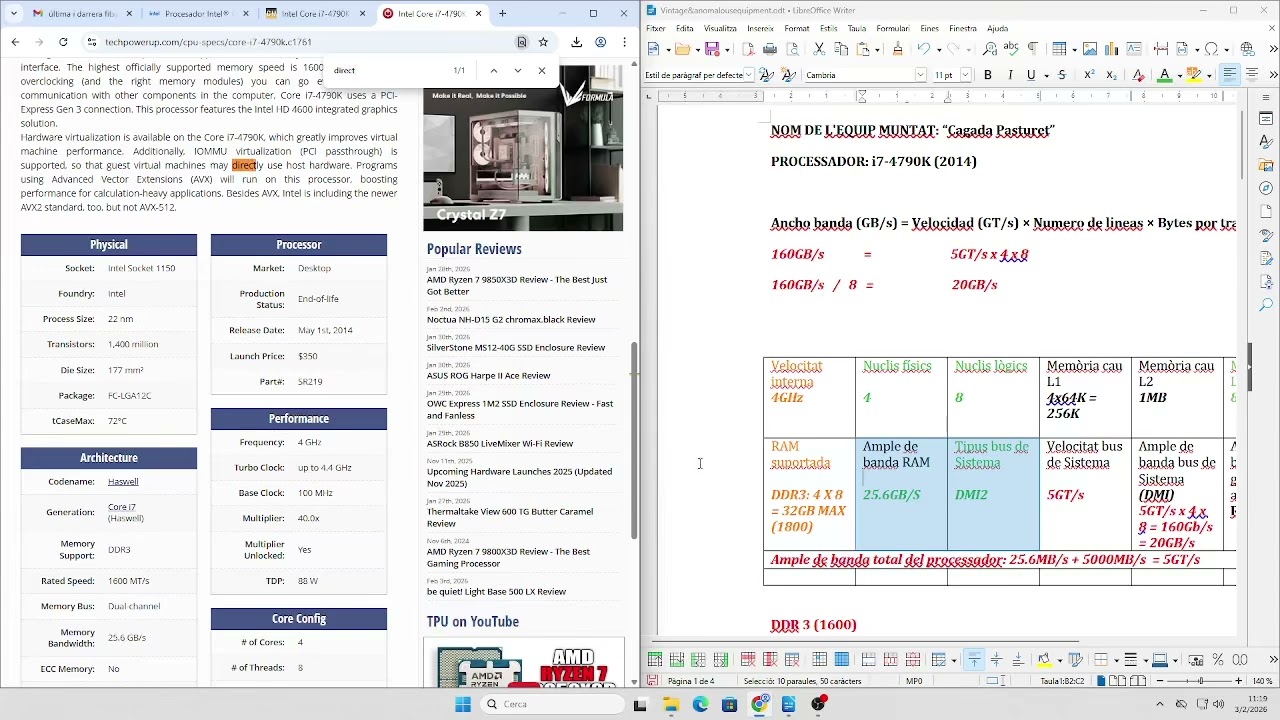Viewport: 1280px width, 720px height.
Task: Open the AMD Ryzen 7 9850X3D Review link
Action: [517, 286]
